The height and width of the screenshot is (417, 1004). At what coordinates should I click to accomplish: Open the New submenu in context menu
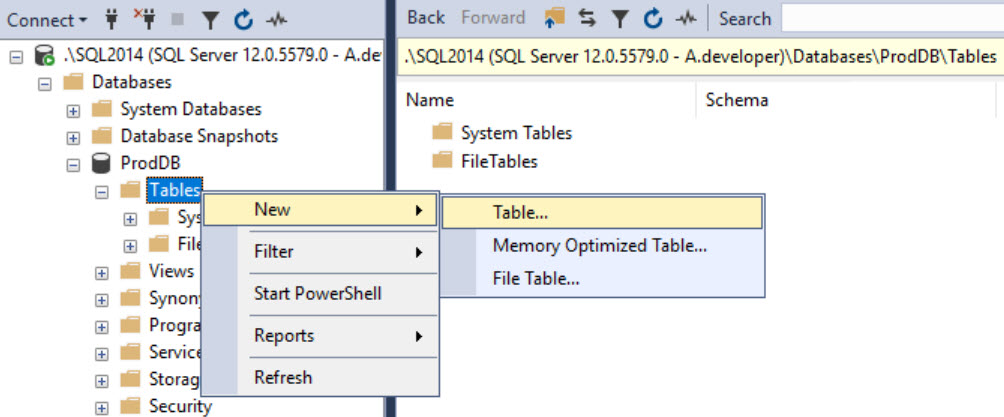point(320,209)
